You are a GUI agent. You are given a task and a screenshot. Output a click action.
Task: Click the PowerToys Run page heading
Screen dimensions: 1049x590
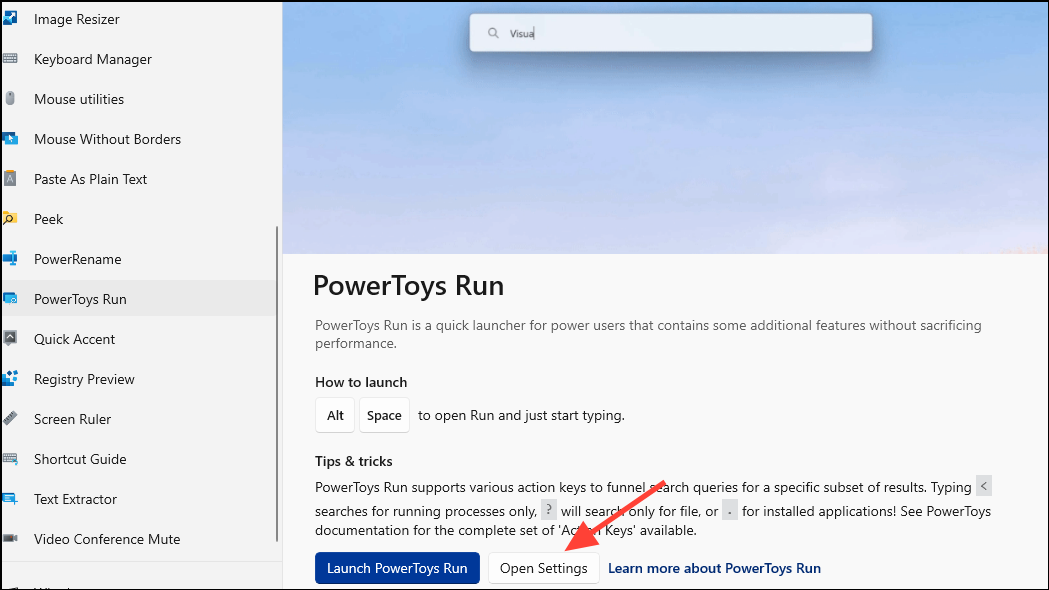[409, 286]
